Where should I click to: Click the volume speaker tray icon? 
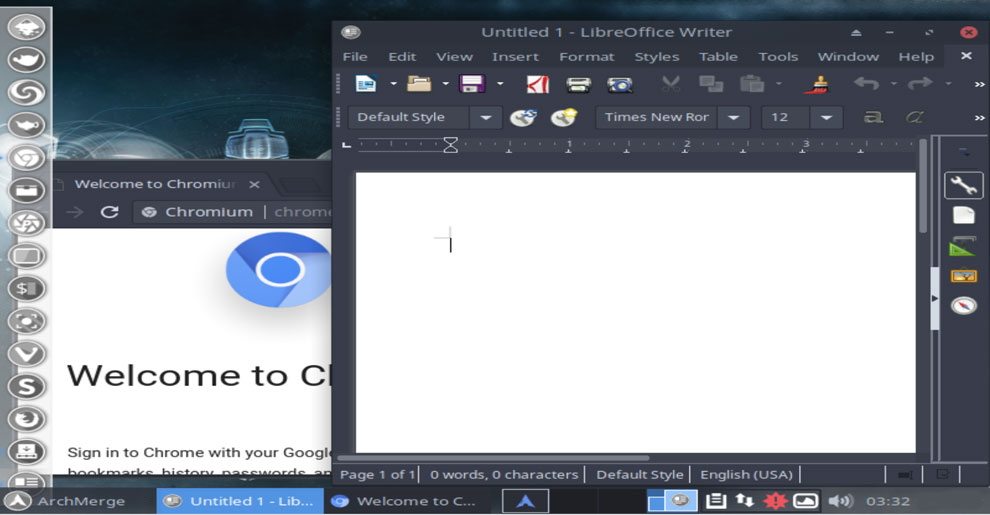click(x=840, y=501)
